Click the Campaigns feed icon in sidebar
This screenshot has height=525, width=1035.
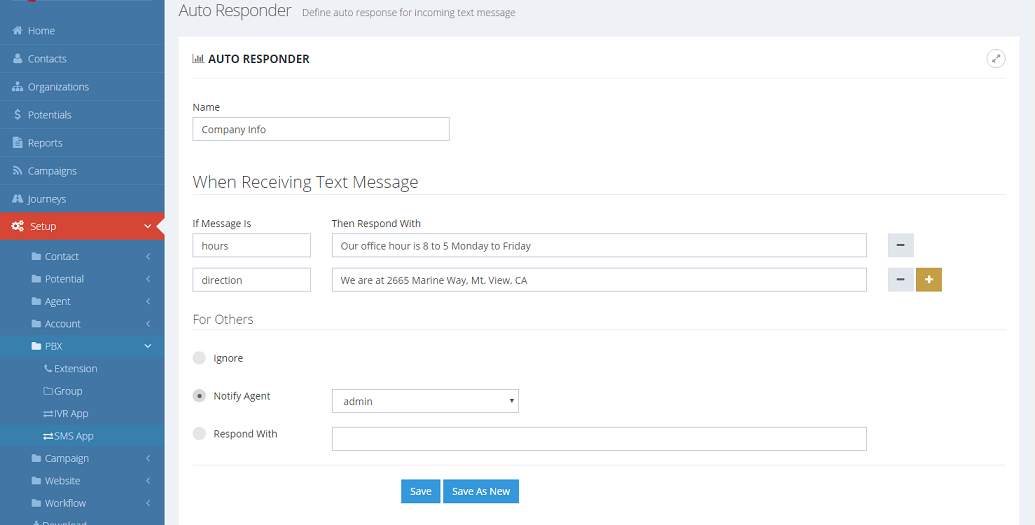17,171
